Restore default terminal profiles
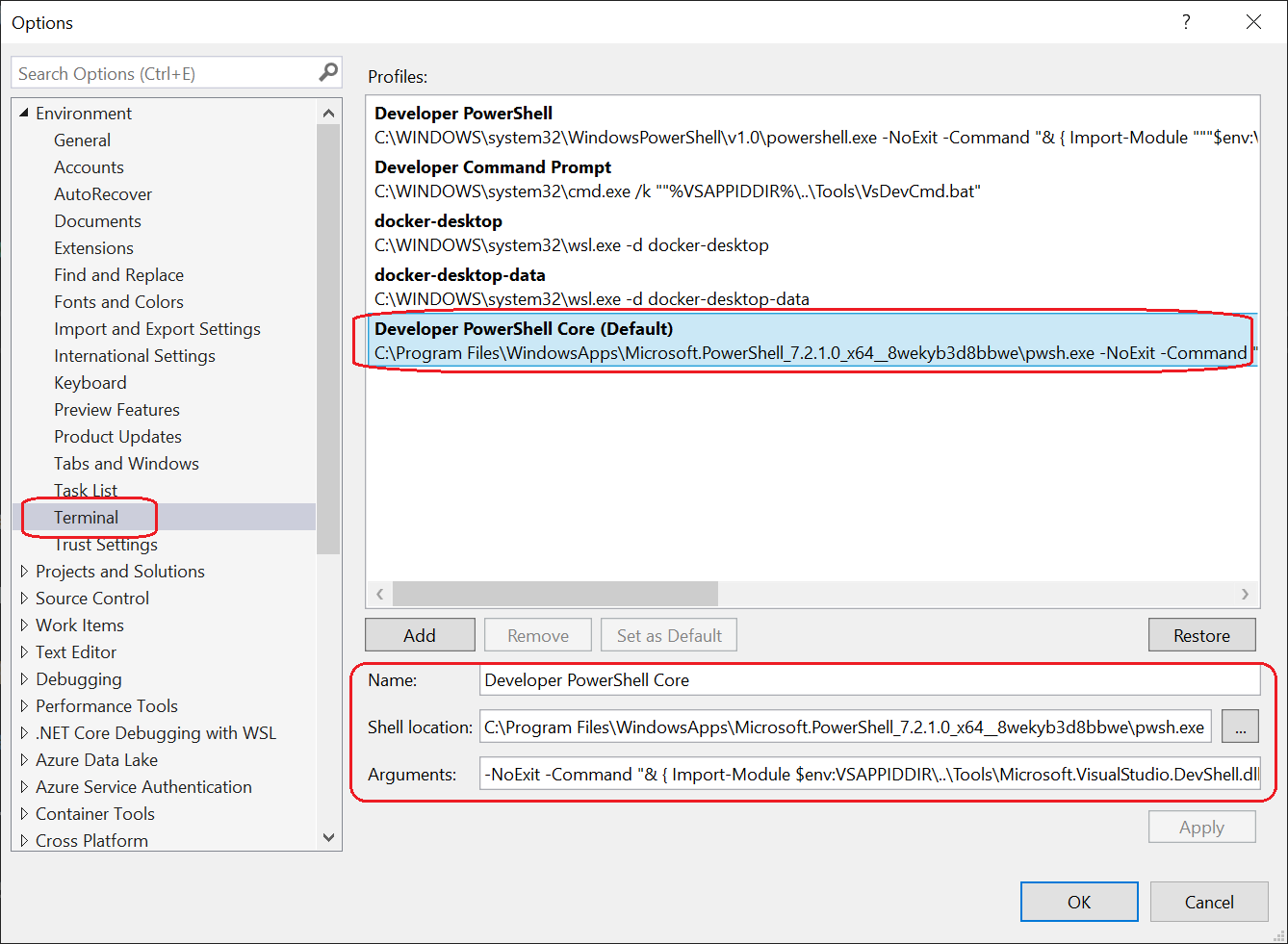Screen dimensions: 1288x944 tap(1201, 634)
